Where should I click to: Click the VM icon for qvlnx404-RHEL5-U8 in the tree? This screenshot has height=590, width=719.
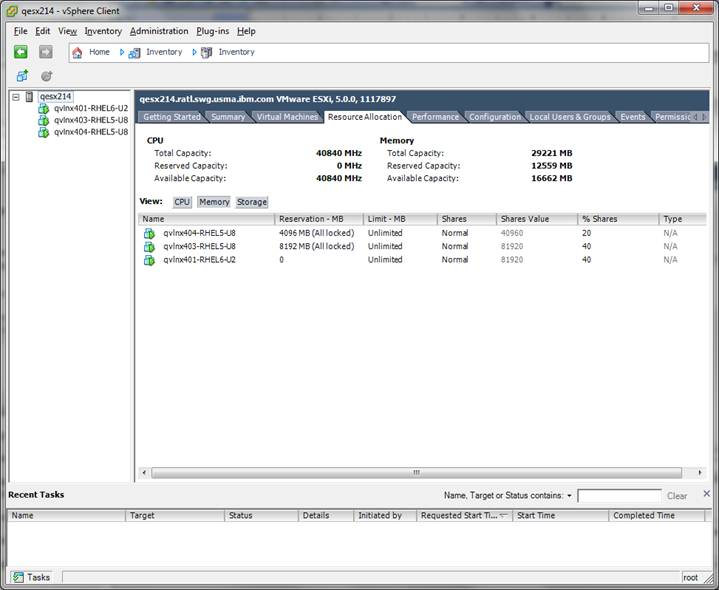pos(44,132)
